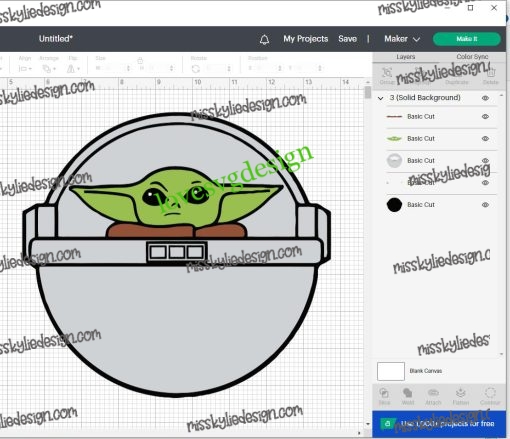510x439 pixels.
Task: Hide the gray Basic Cut layer
Action: point(485,161)
